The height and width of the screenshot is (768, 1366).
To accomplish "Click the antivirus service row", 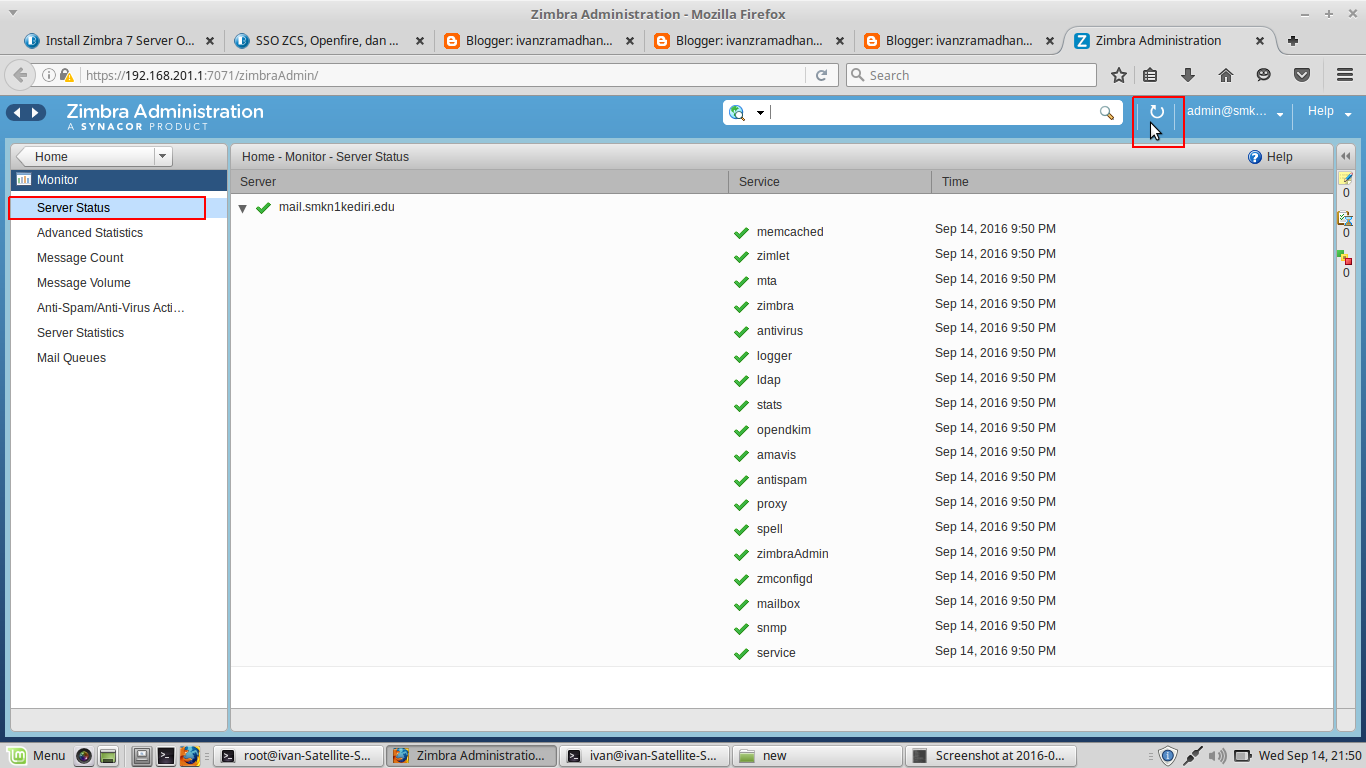I will (779, 331).
